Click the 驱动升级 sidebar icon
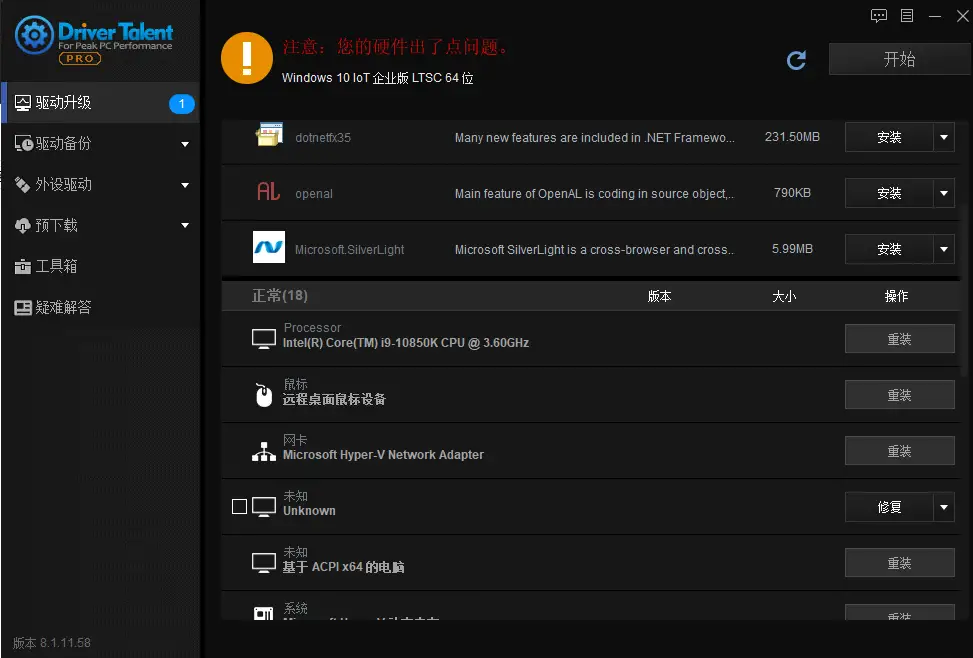Viewport: 973px width, 658px height. (x=23, y=103)
